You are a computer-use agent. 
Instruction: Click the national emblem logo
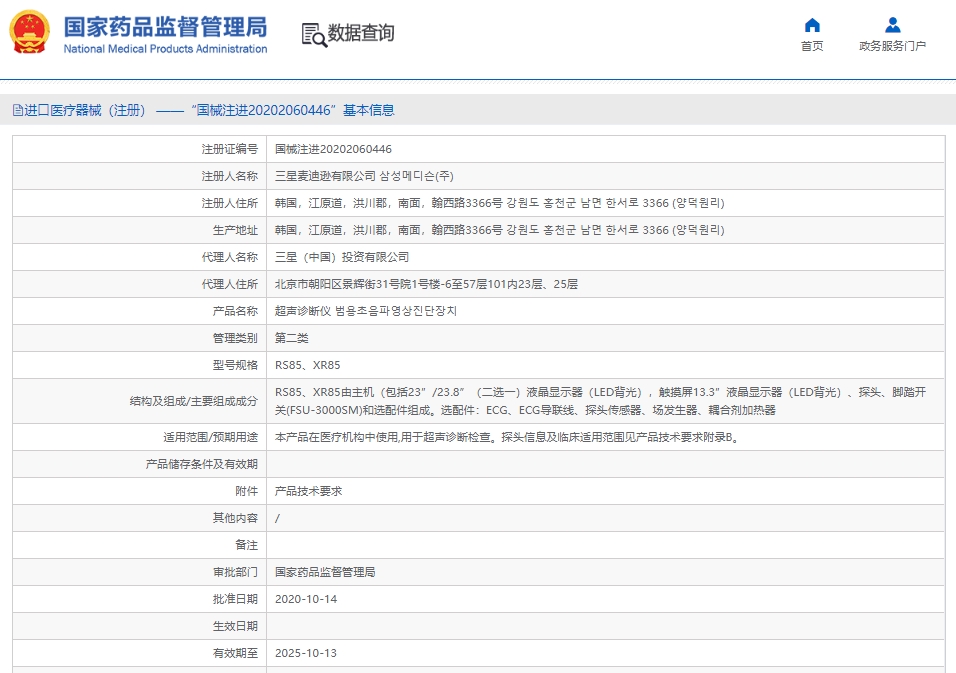coord(29,32)
